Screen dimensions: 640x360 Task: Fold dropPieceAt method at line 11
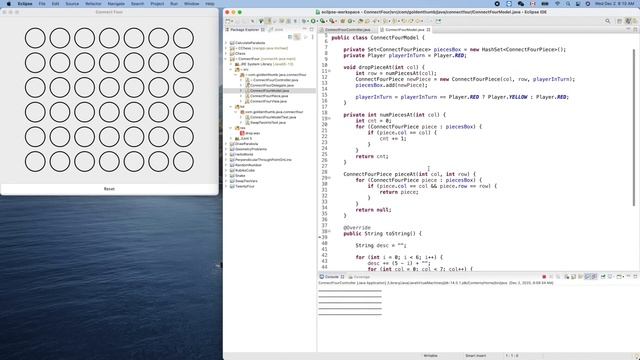point(330,71)
